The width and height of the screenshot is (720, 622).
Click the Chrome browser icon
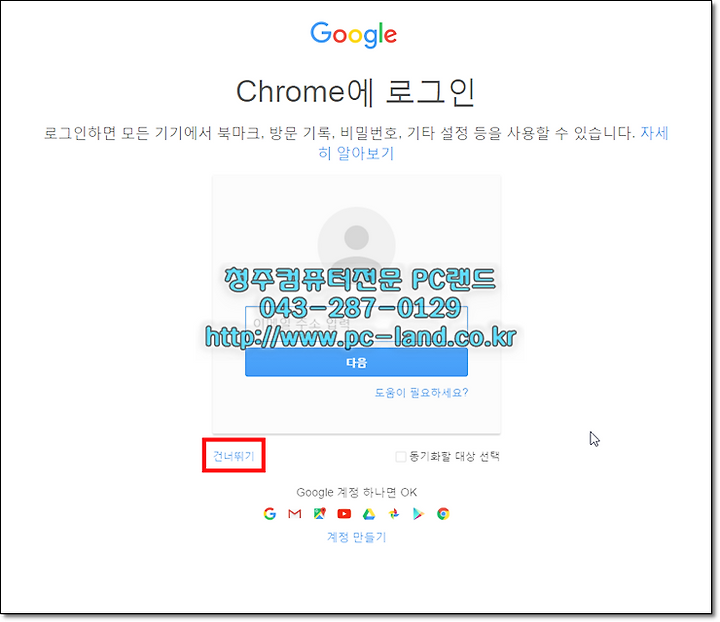tap(443, 514)
